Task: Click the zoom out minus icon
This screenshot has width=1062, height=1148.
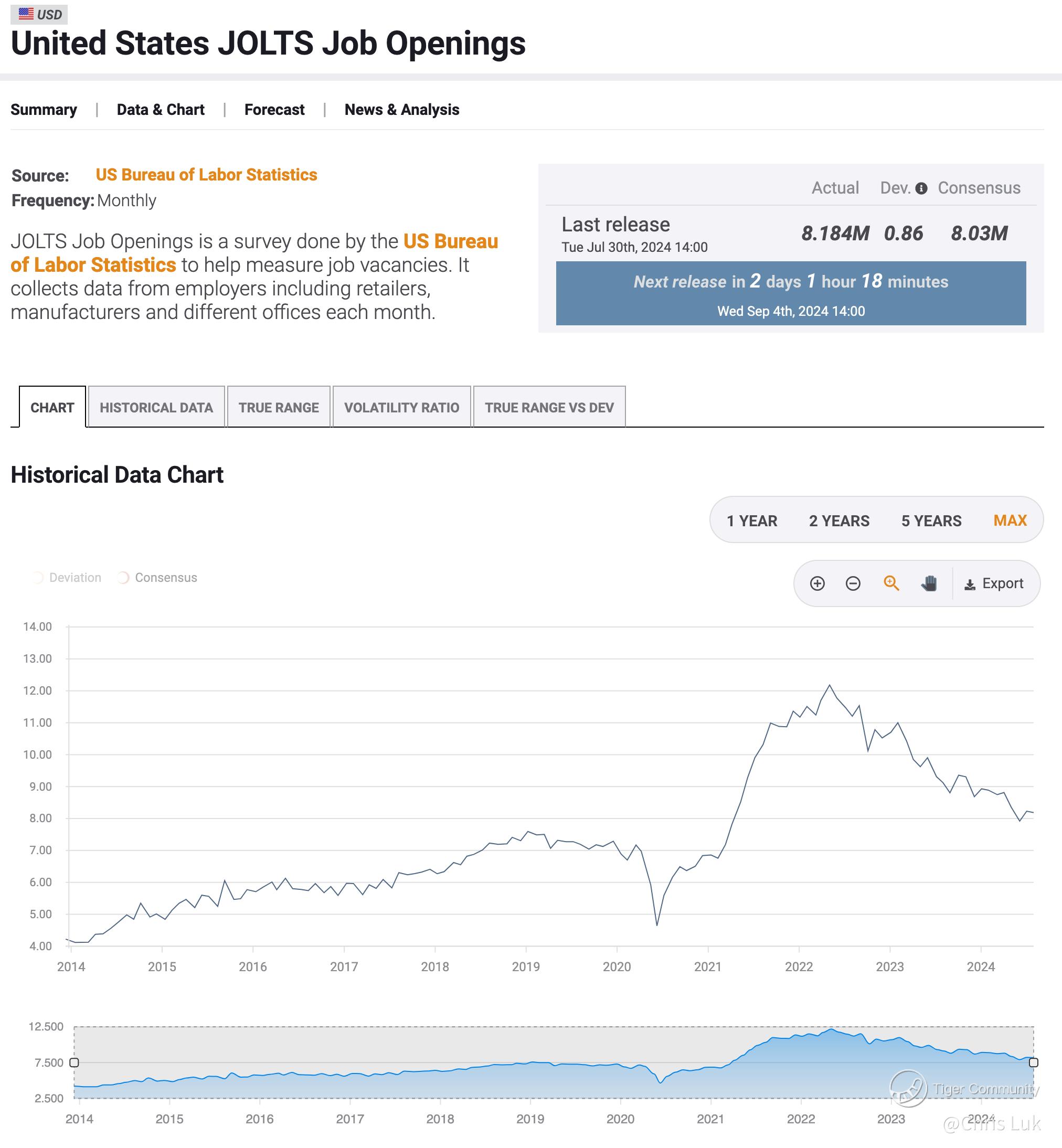Action: [x=853, y=584]
